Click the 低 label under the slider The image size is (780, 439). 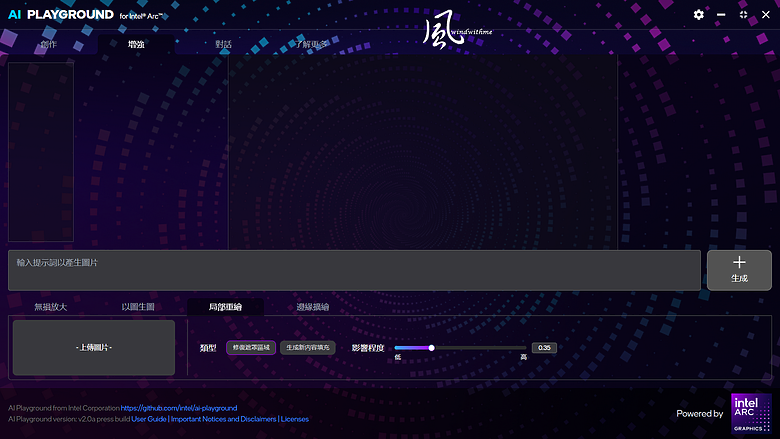tap(397, 357)
